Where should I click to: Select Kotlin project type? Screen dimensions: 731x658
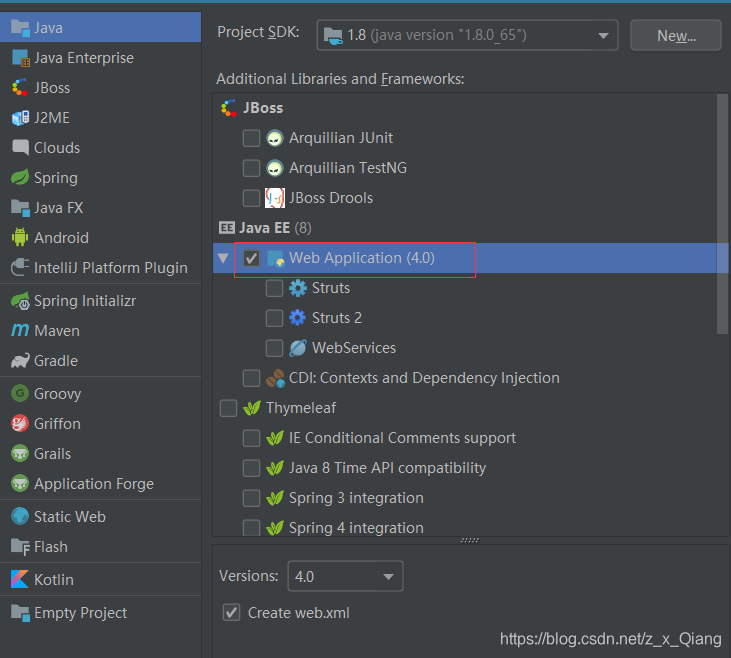point(100,579)
